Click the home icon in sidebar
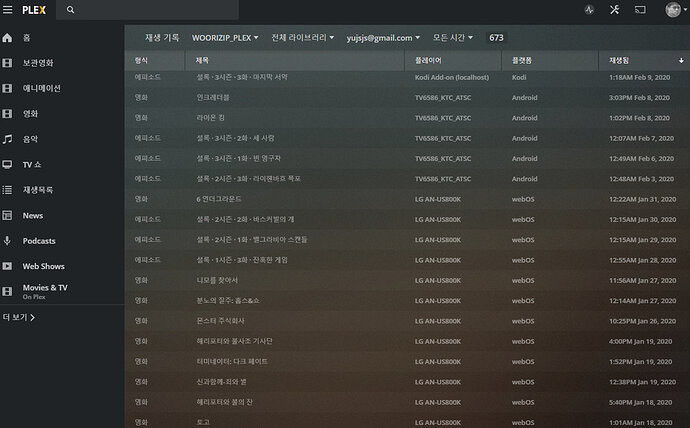Screen dimensions: 690x428 coord(7,38)
